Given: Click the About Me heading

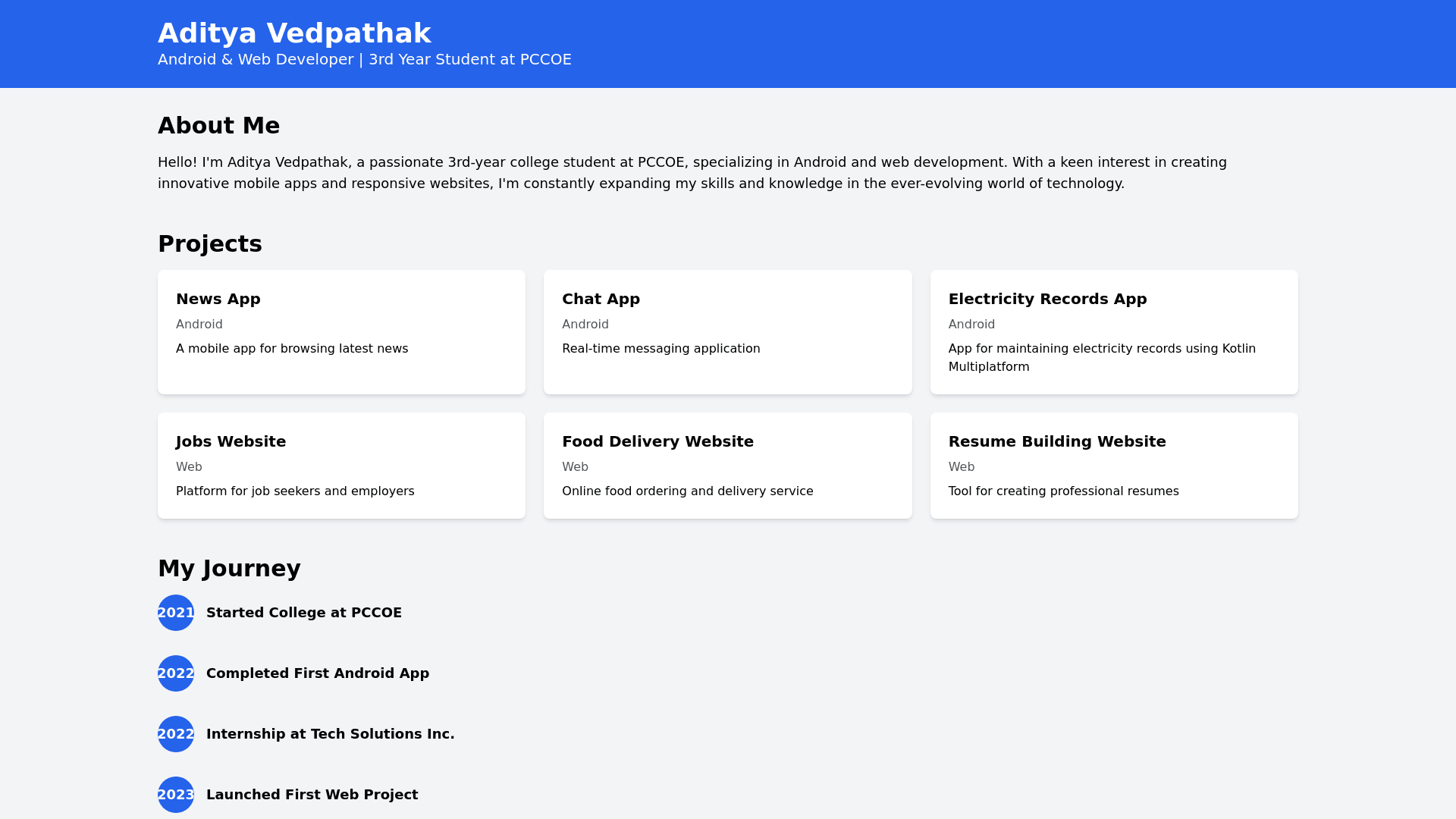Looking at the screenshot, I should coord(218,126).
